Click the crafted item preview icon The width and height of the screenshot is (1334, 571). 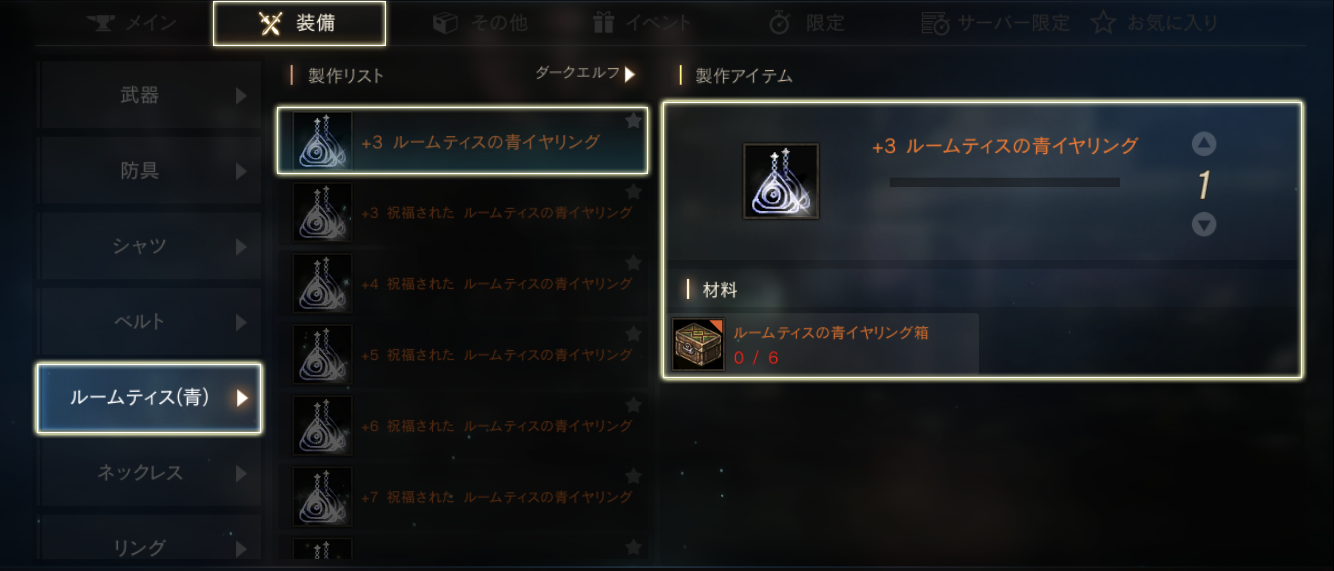point(781,181)
